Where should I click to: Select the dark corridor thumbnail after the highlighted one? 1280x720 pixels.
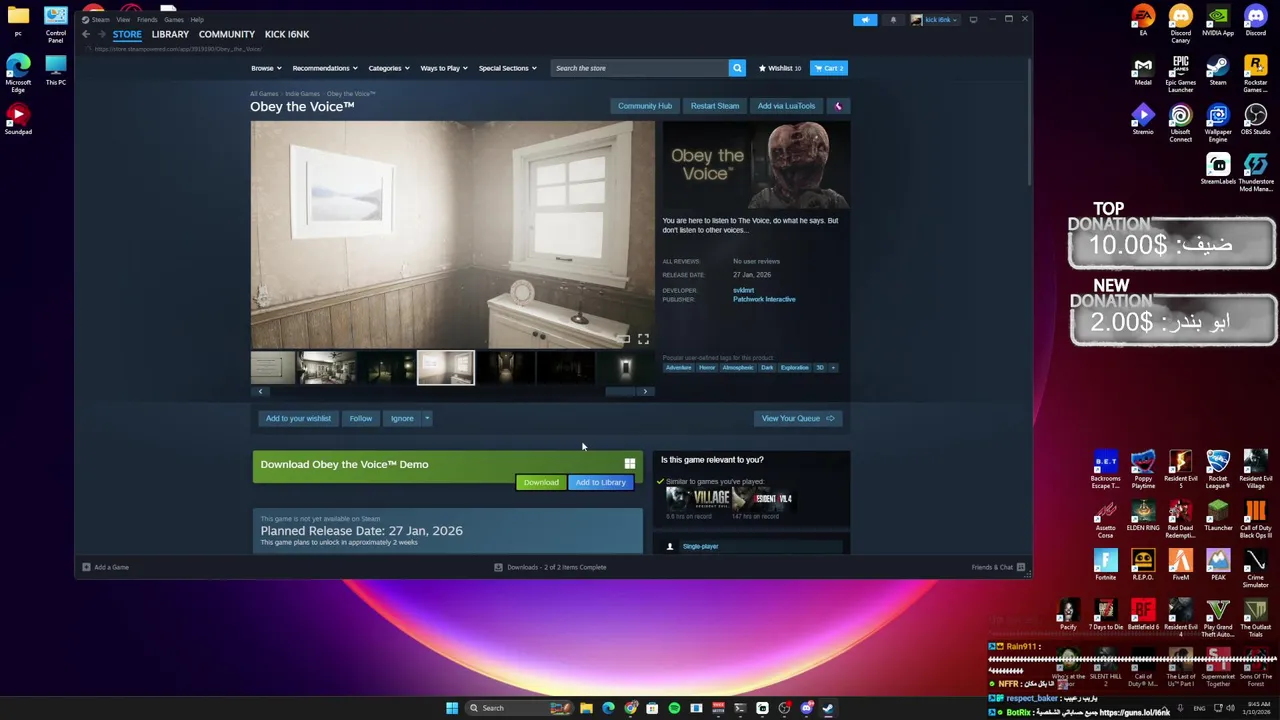click(x=505, y=367)
